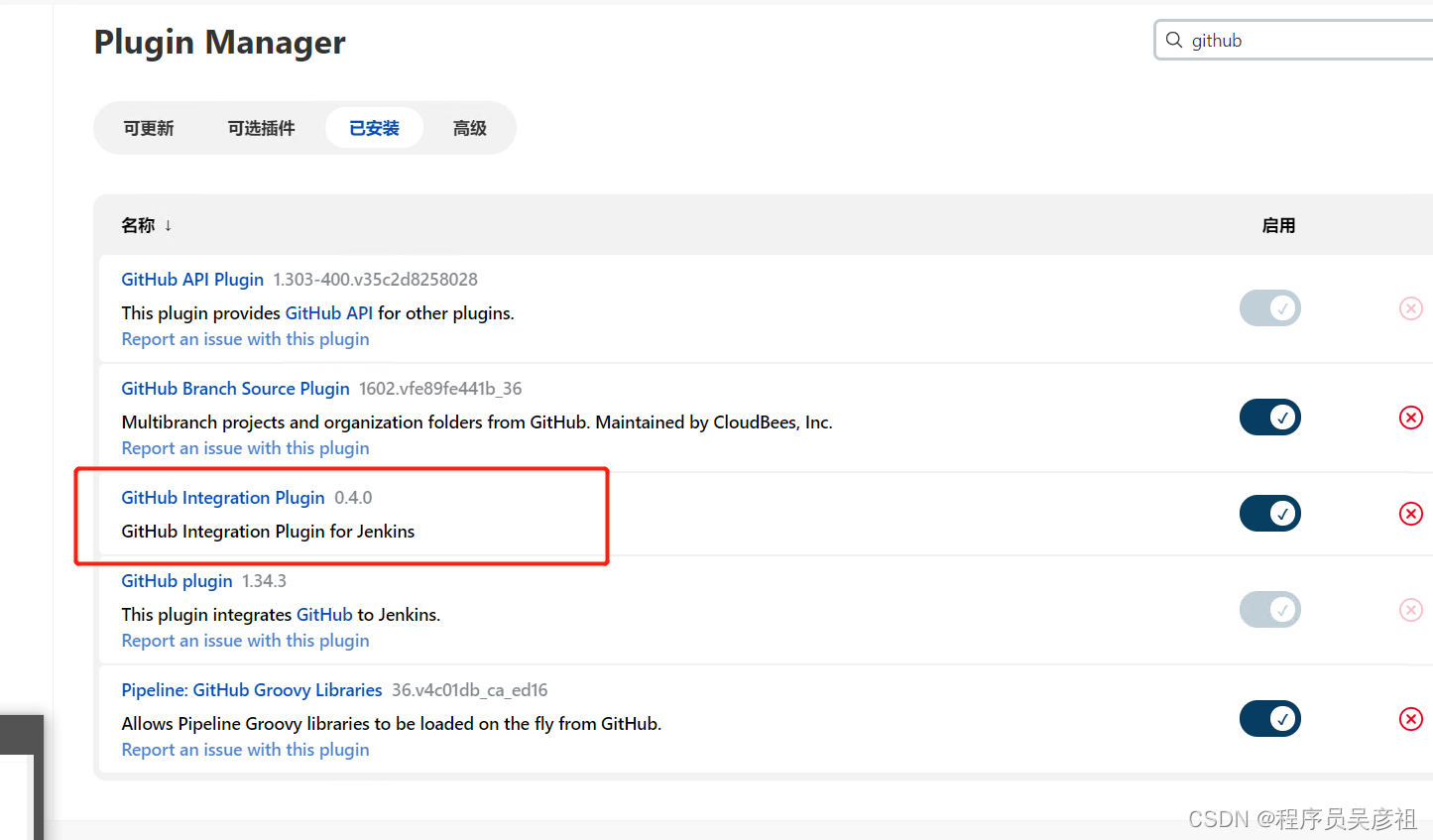Sort the plugins by 名称 column
Screen dimensions: 1433x840
coord(147,225)
